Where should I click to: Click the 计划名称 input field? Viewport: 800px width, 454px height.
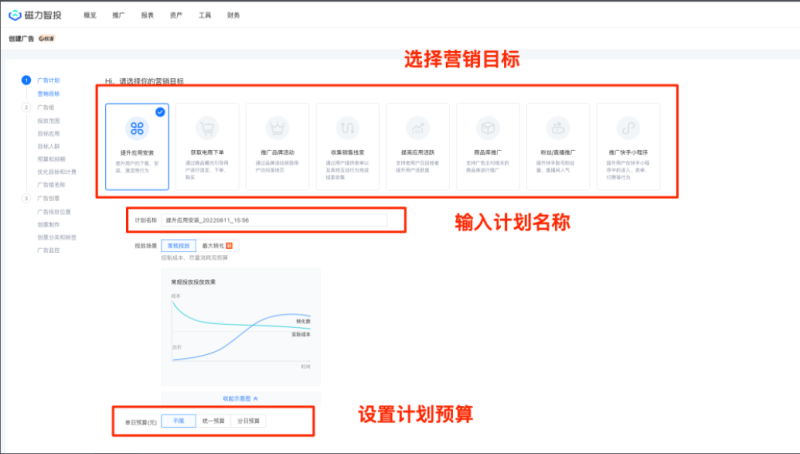274,220
